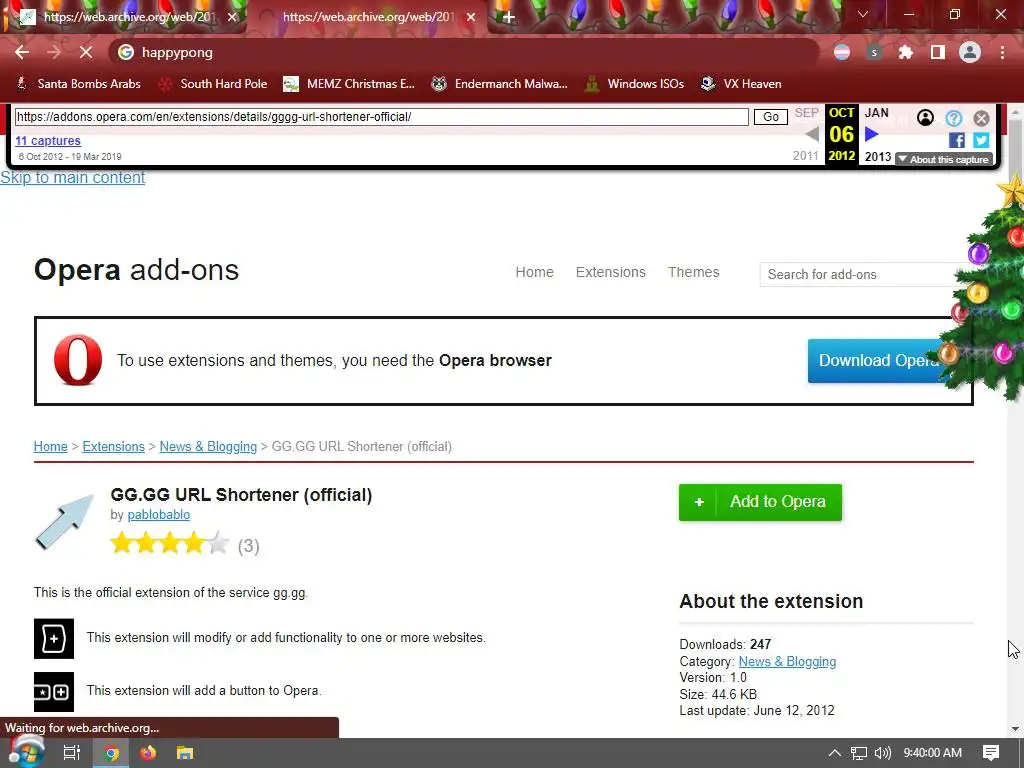Open Windows ISOs bookmark

click(x=634, y=84)
